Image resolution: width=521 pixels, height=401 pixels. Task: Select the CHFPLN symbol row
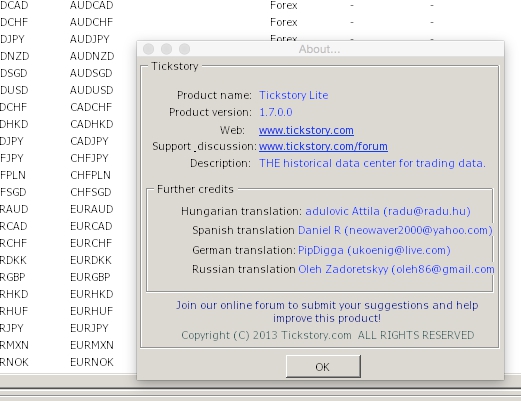click(x=90, y=175)
